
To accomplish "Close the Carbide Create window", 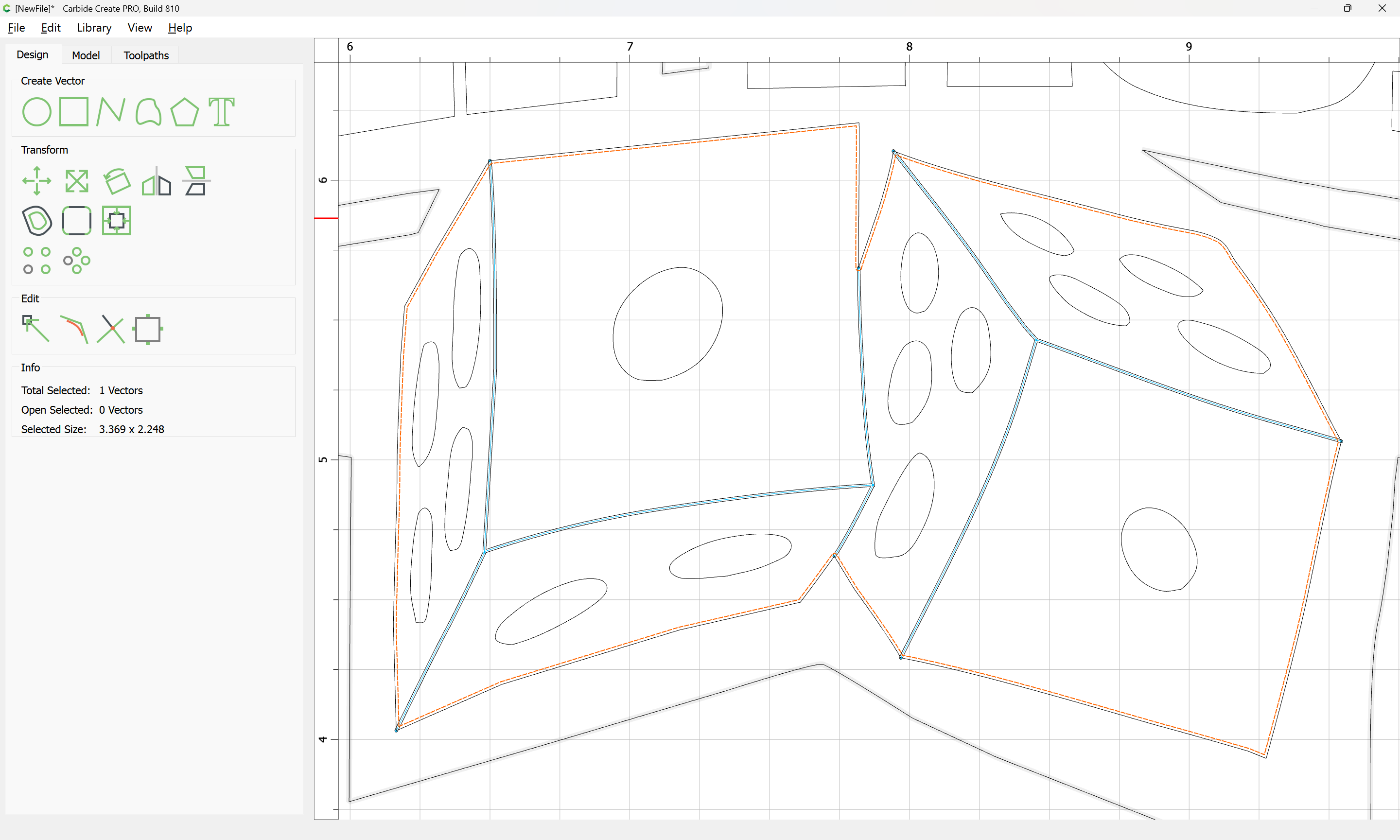I will tap(1382, 8).
